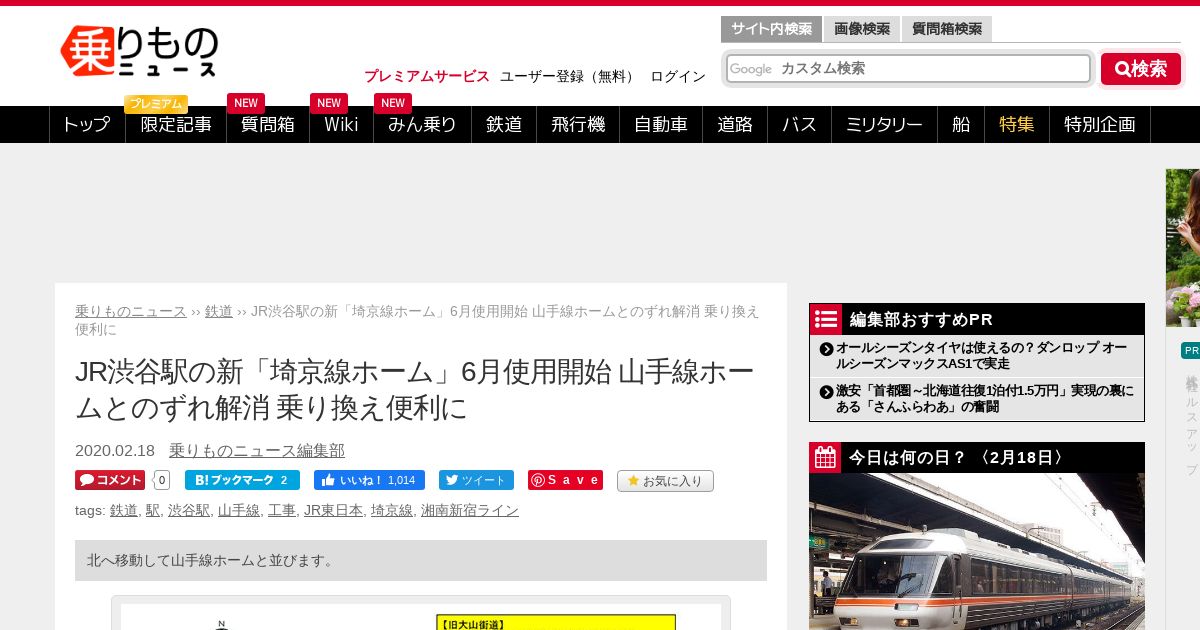
Task: Open ユーザー登録（無料） link
Action: [x=568, y=76]
